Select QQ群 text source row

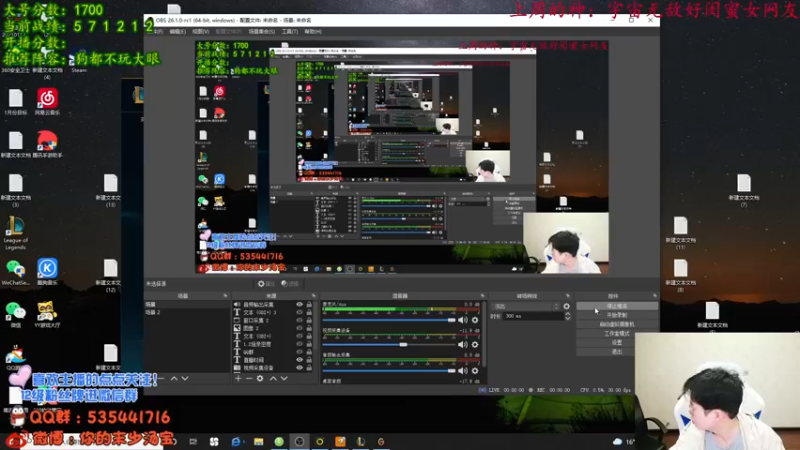point(273,352)
